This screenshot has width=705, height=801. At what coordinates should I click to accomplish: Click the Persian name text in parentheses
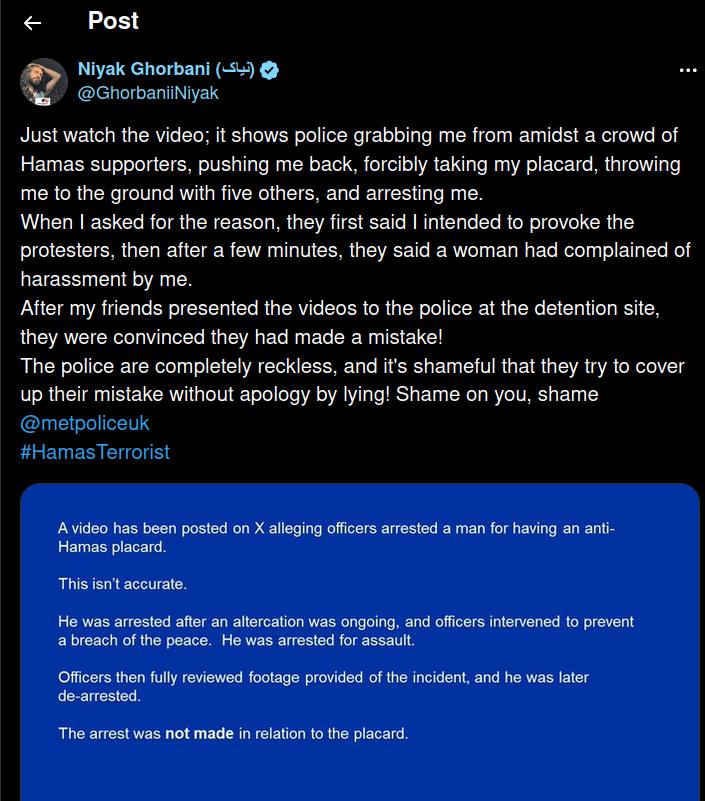[234, 68]
